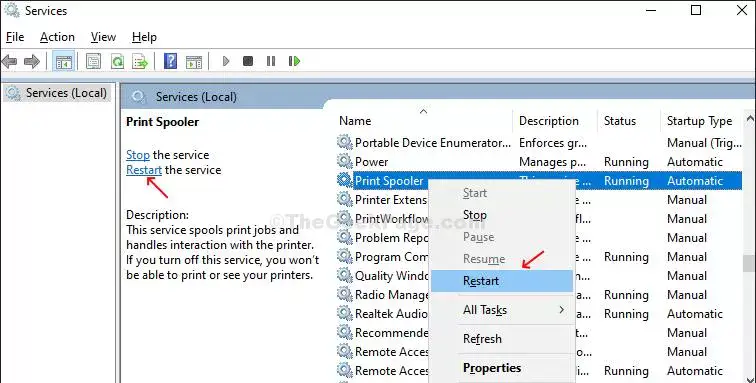Click the Refresh toolbar icon
This screenshot has height=383, width=756.
117,61
